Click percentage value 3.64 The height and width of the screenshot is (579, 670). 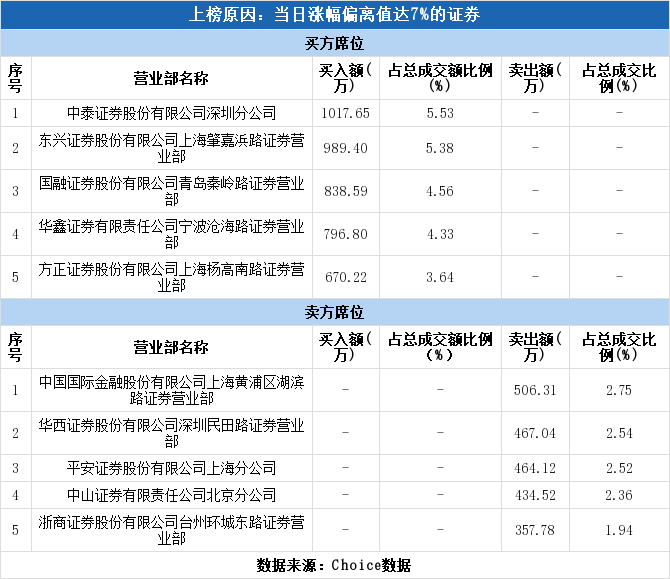pos(440,277)
